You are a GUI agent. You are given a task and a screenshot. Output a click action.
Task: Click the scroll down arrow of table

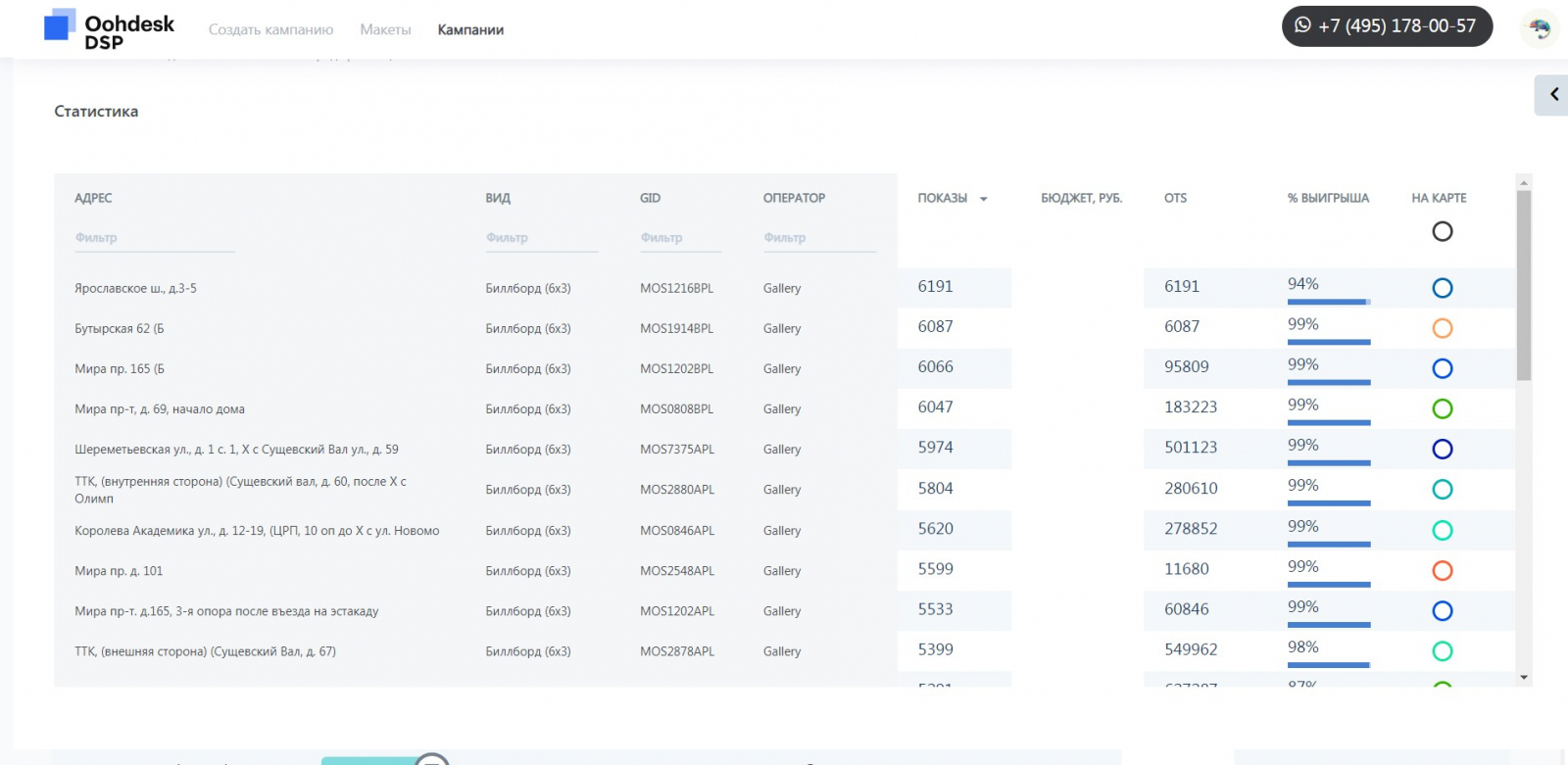click(x=1523, y=677)
